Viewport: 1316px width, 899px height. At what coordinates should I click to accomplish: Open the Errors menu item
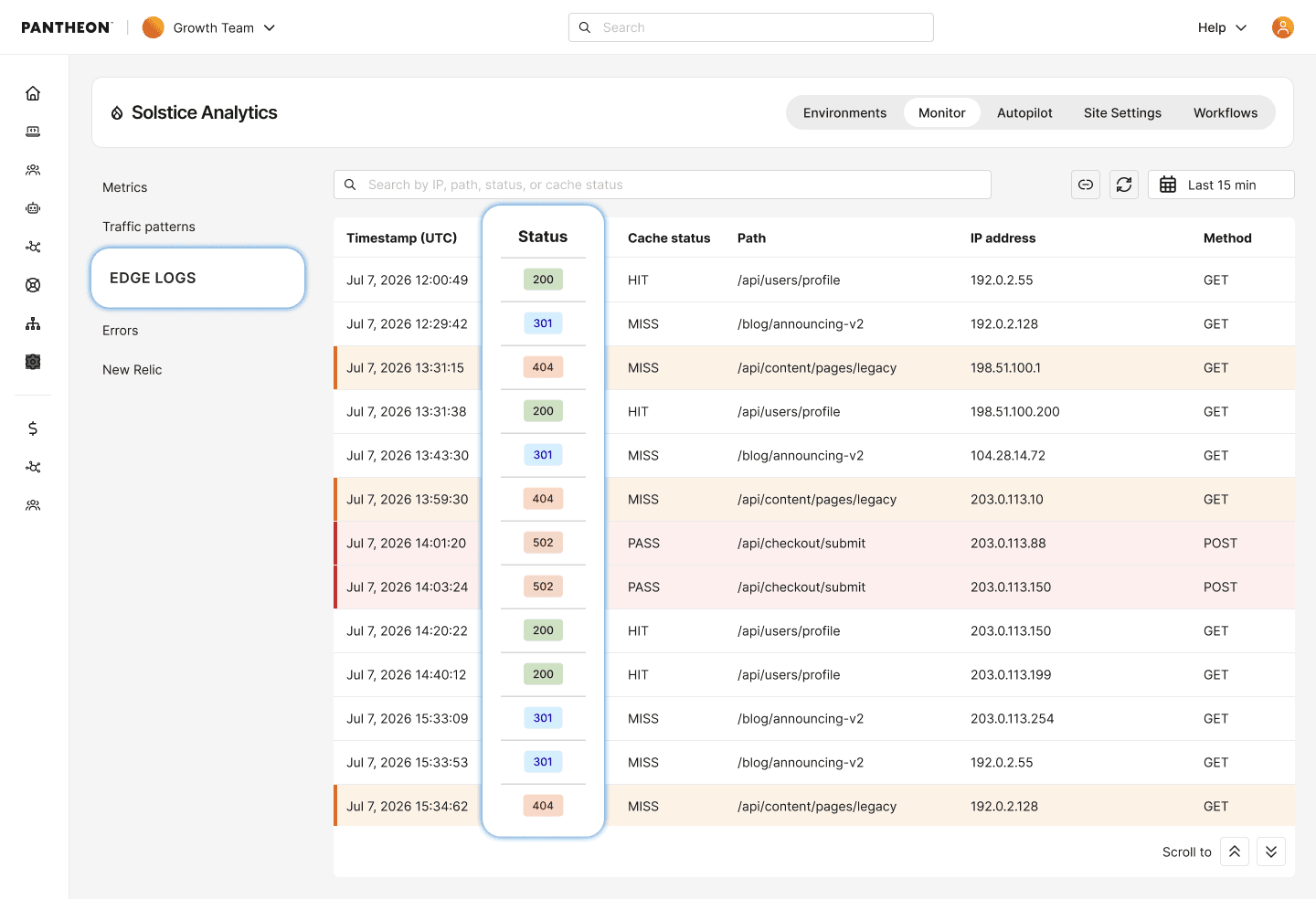coord(121,331)
